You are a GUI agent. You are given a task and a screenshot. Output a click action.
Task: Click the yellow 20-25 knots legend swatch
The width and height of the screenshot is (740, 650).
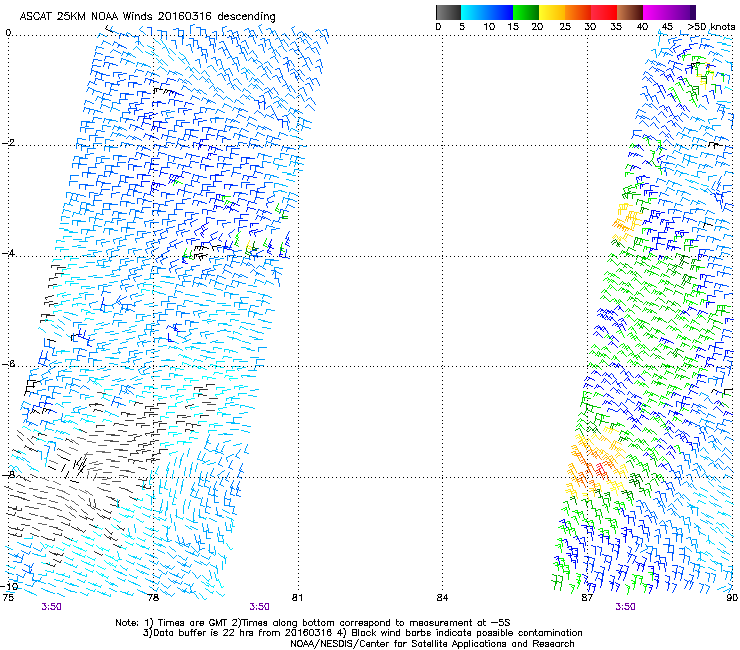(552, 12)
